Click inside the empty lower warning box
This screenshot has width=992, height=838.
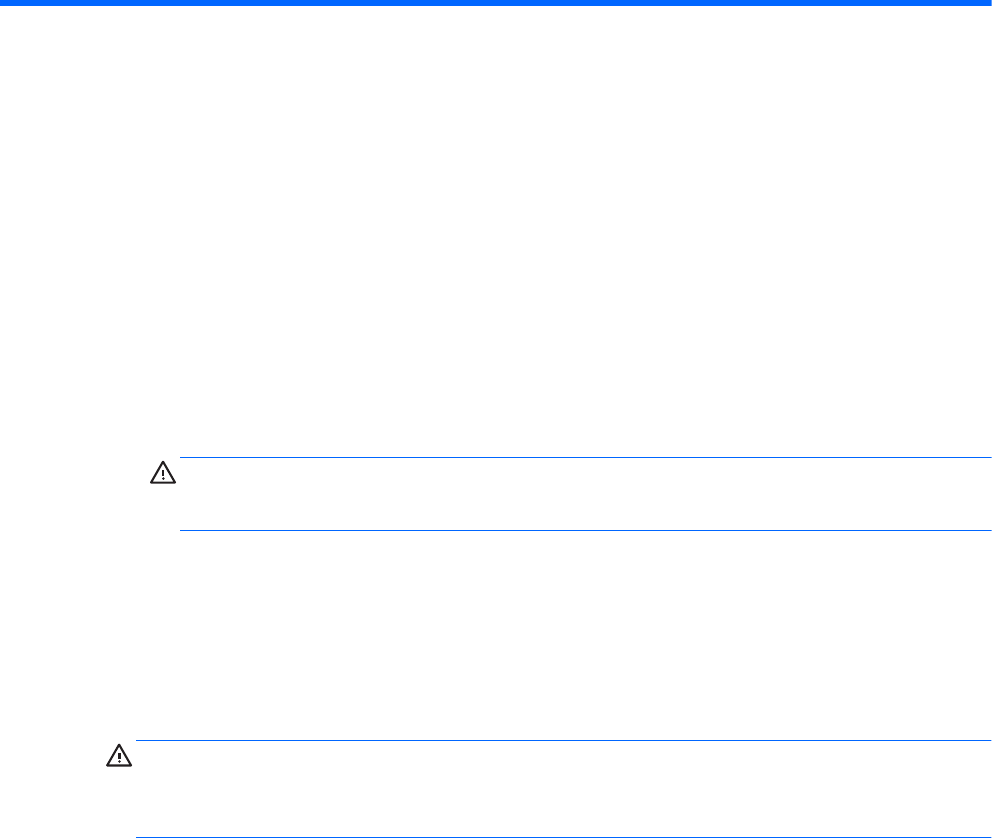[560, 789]
